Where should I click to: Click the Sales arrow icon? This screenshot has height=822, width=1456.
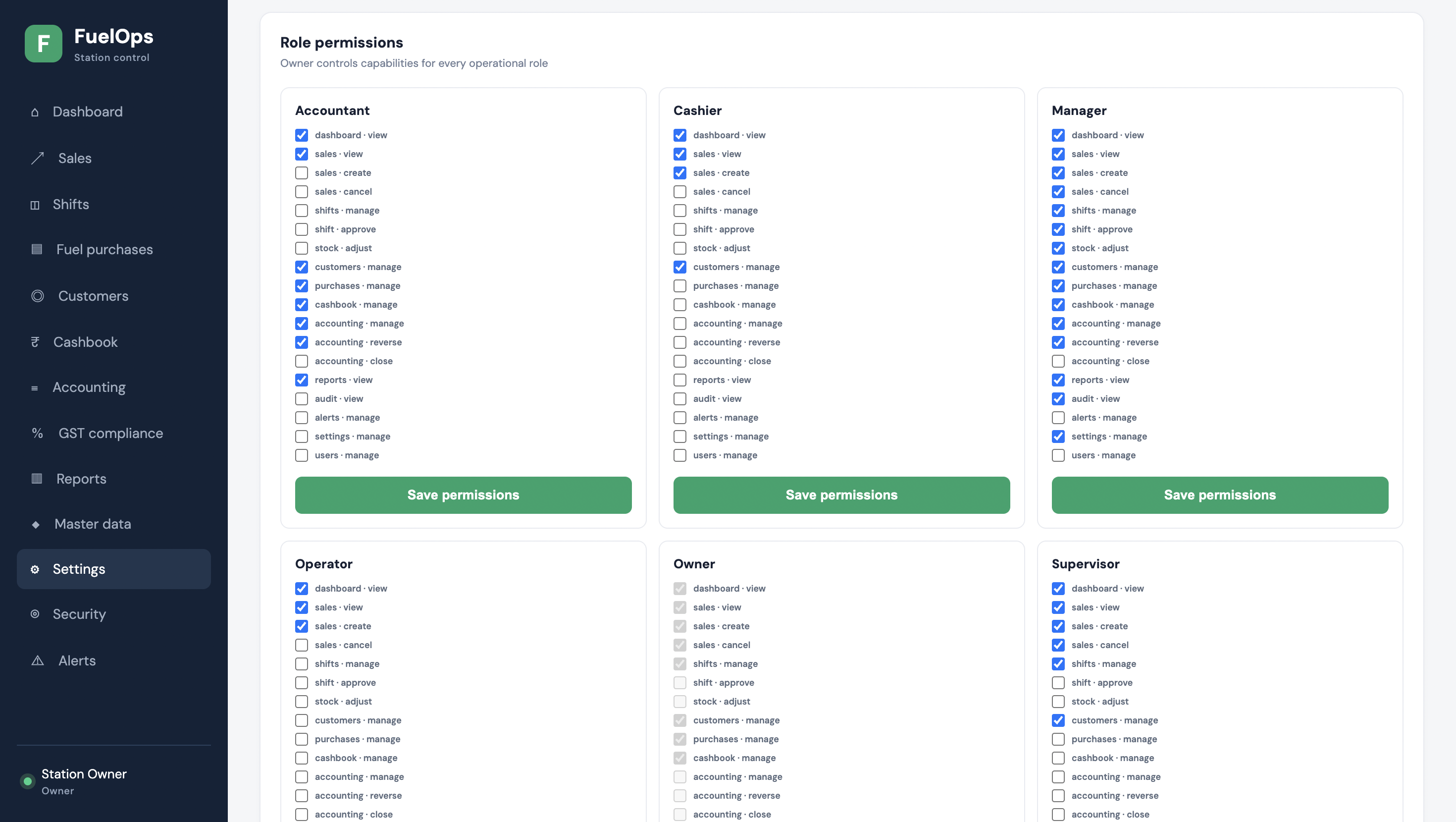tap(37, 158)
